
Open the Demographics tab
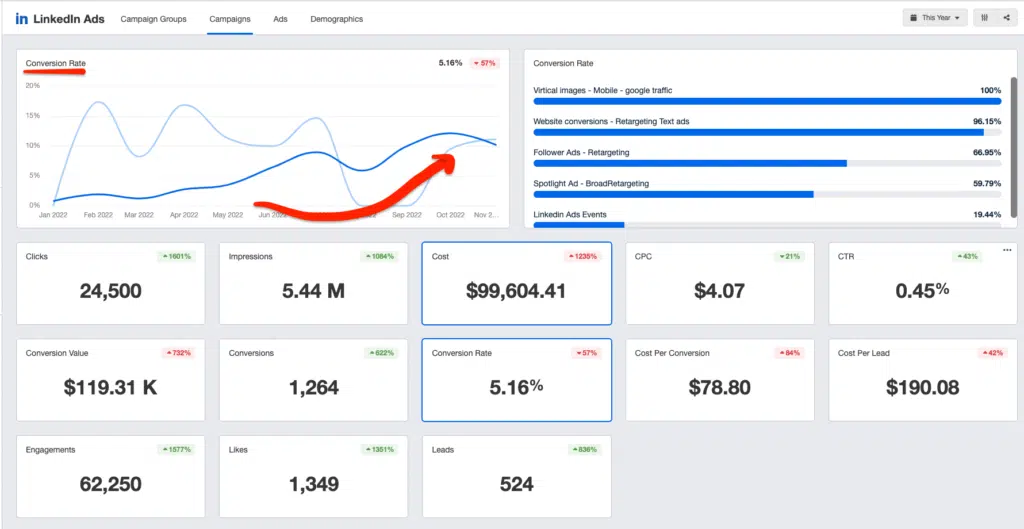(x=336, y=19)
